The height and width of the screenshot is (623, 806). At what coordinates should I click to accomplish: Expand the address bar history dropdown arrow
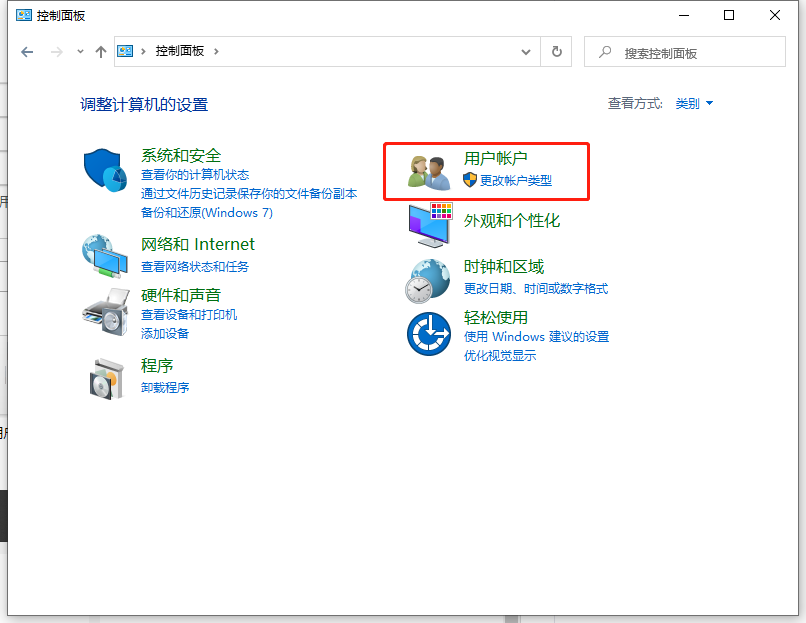(527, 51)
